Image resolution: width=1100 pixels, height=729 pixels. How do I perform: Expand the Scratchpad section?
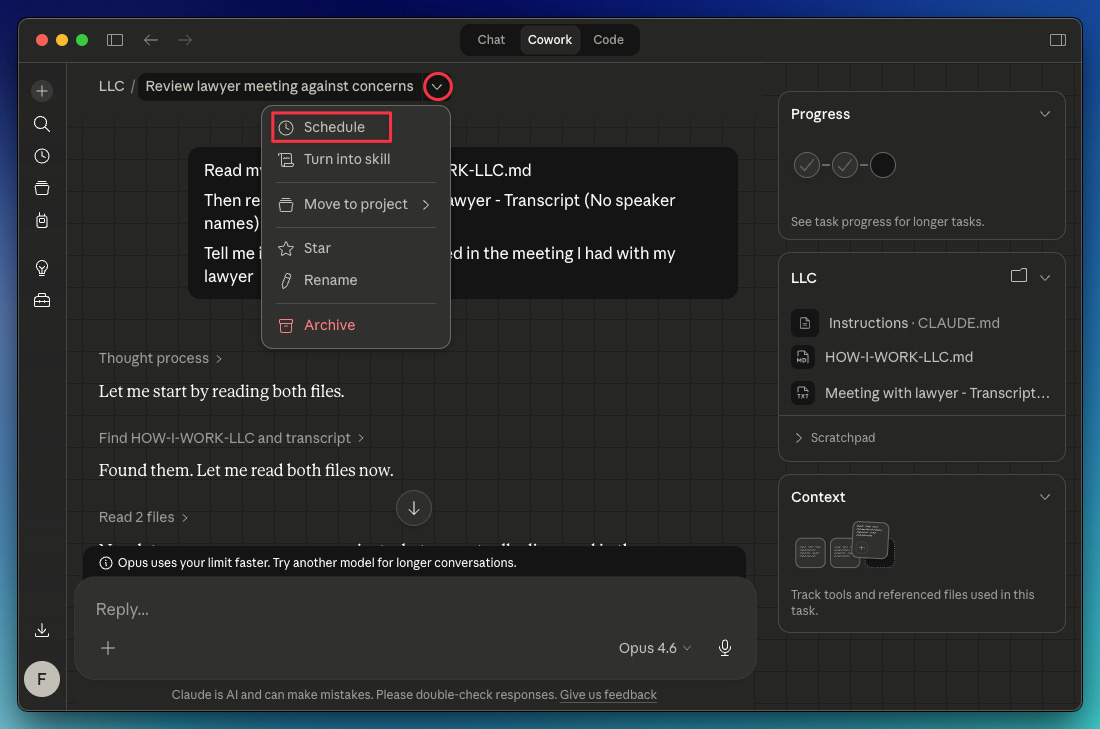(835, 438)
